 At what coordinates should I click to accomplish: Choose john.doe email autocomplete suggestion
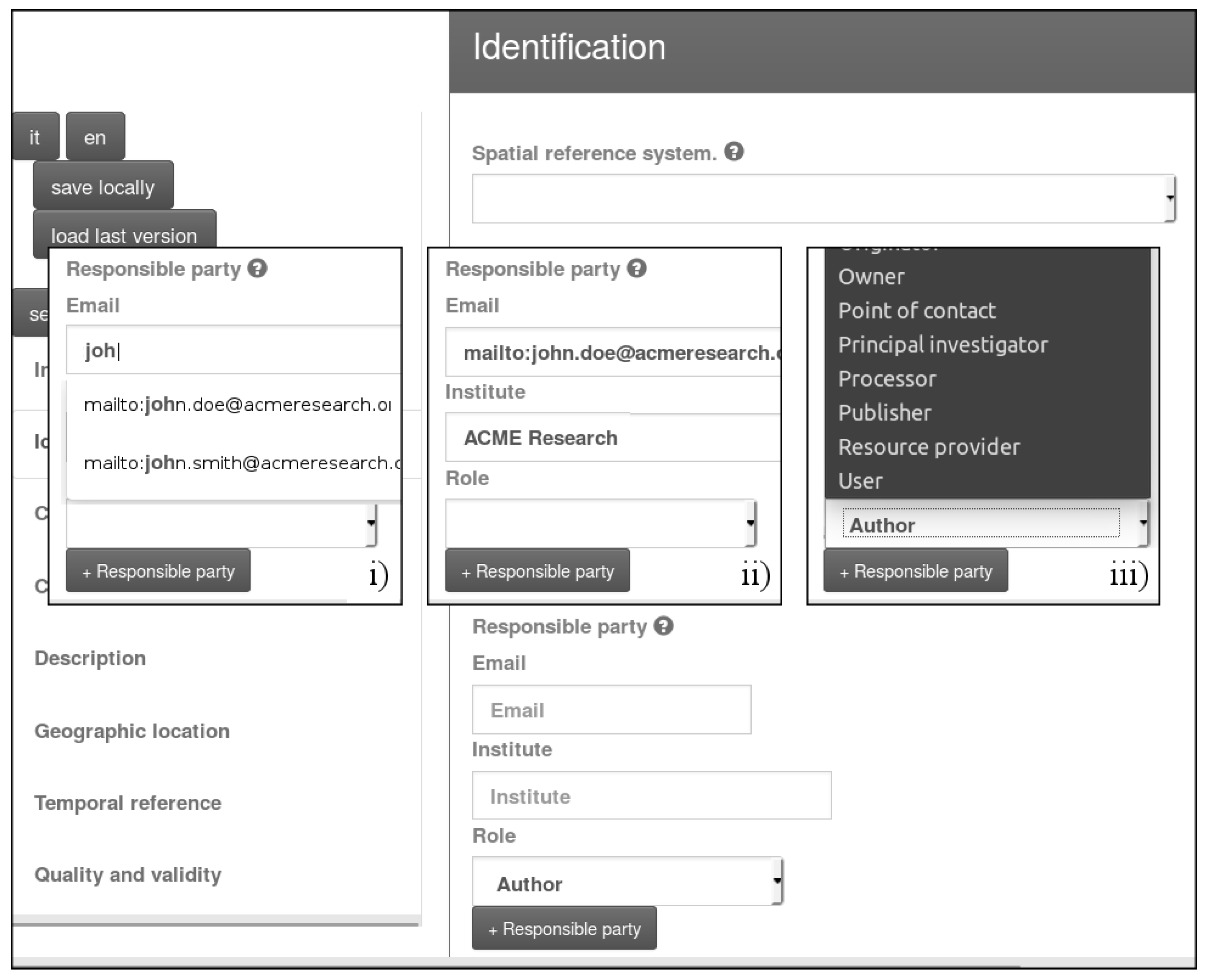(234, 404)
